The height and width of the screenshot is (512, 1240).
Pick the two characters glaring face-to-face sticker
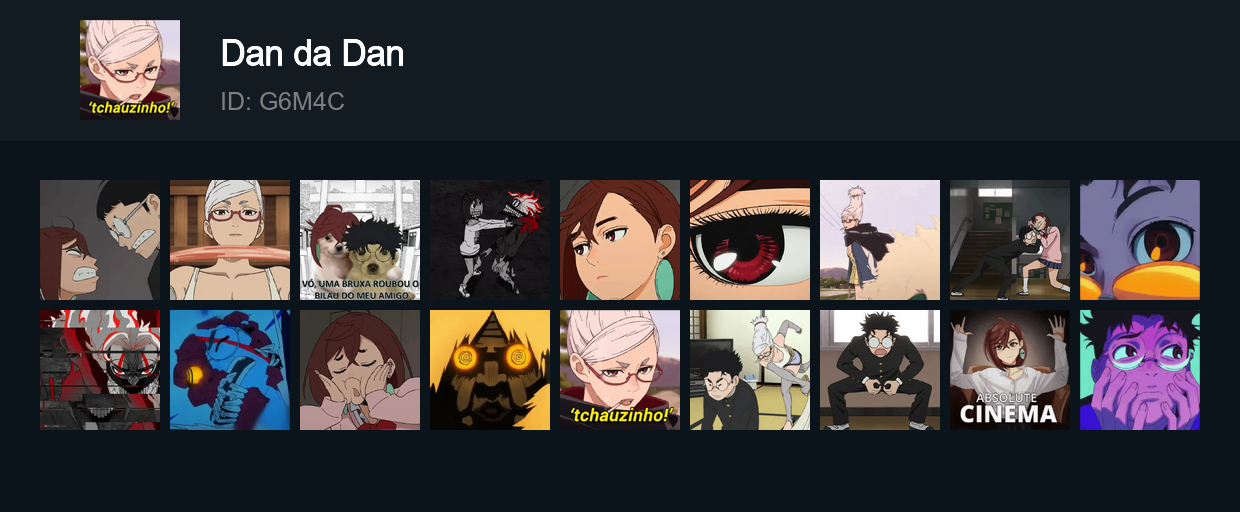tap(100, 240)
